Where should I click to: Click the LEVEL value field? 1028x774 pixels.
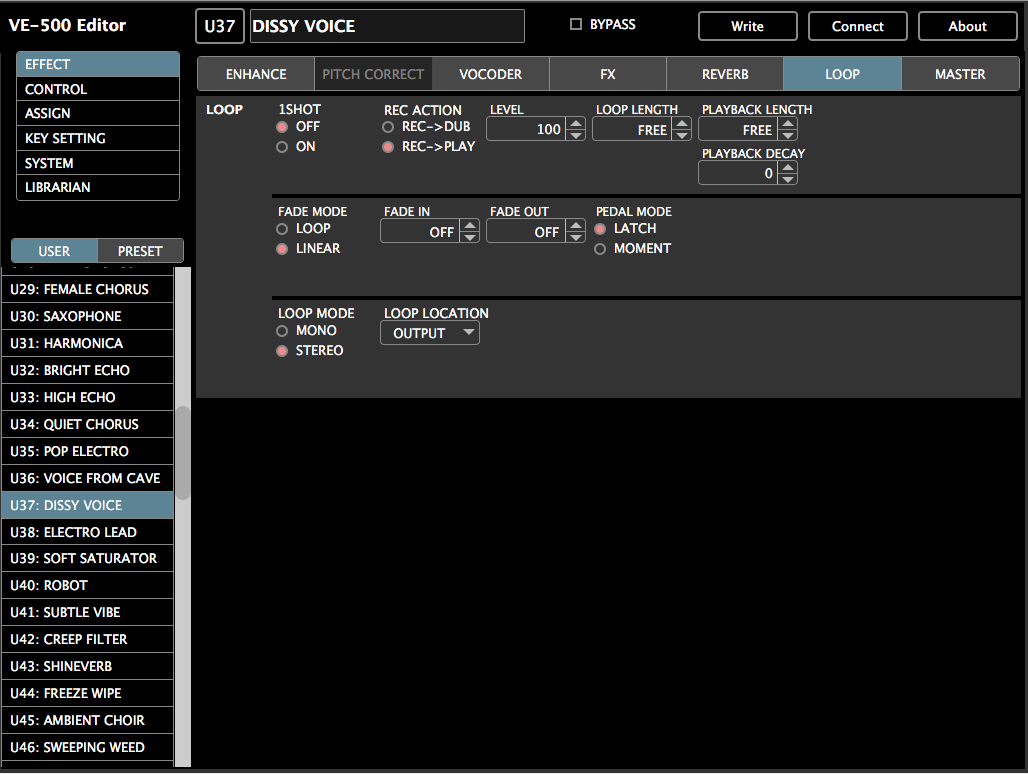(526, 129)
